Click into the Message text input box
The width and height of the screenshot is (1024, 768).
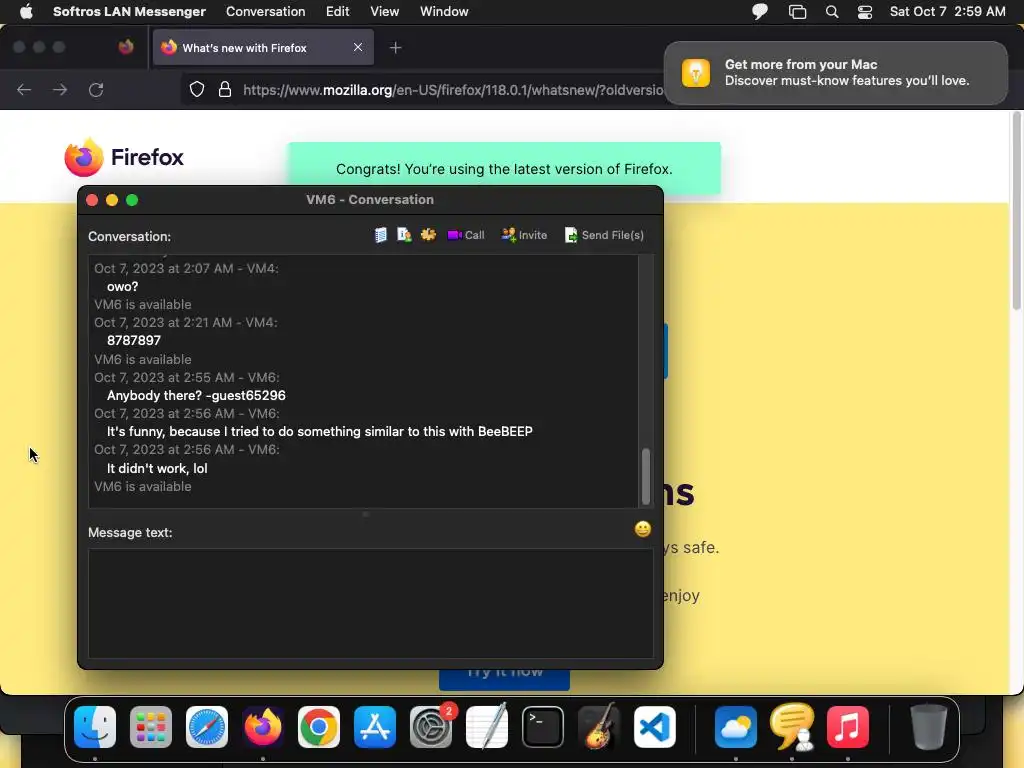click(x=370, y=603)
